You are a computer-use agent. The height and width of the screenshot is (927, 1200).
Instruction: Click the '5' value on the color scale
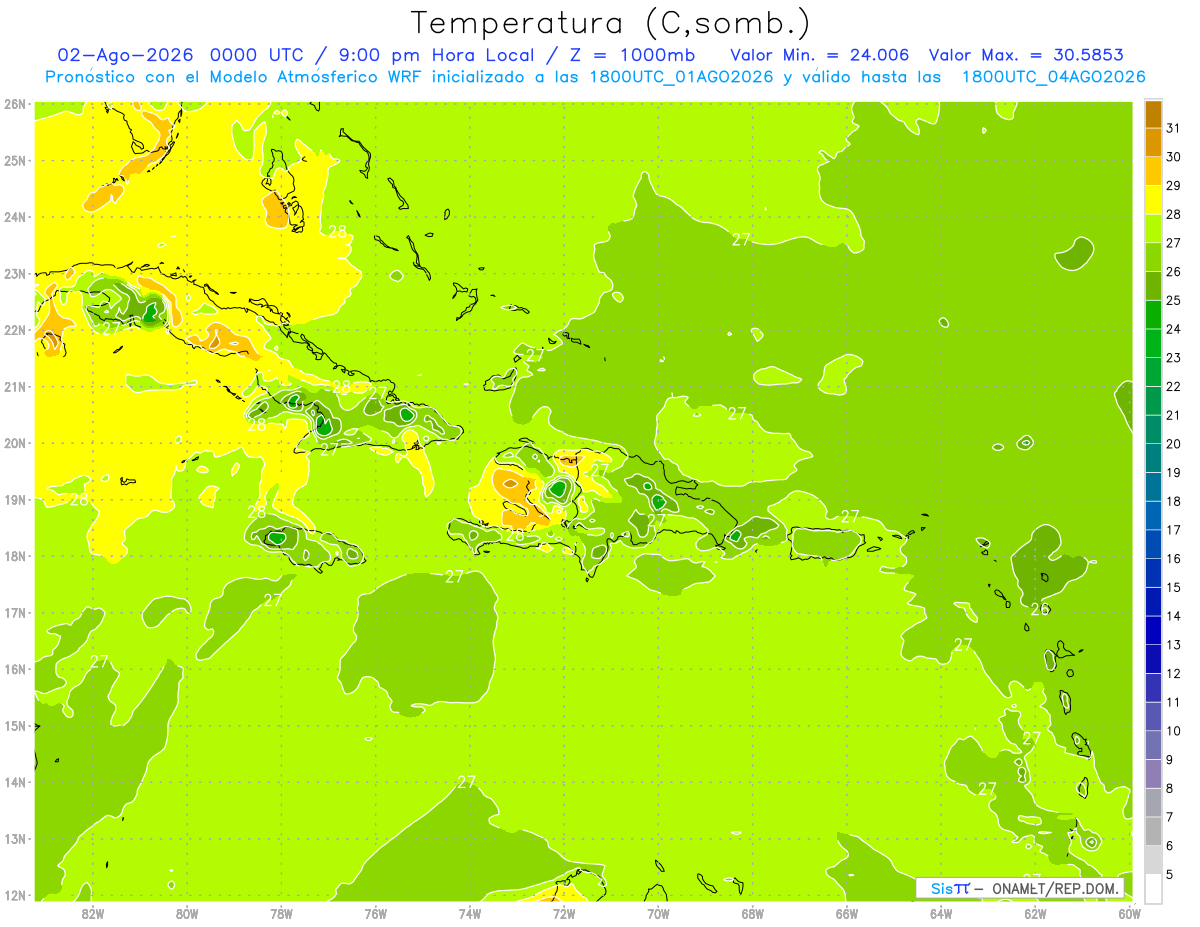tap(1170, 874)
